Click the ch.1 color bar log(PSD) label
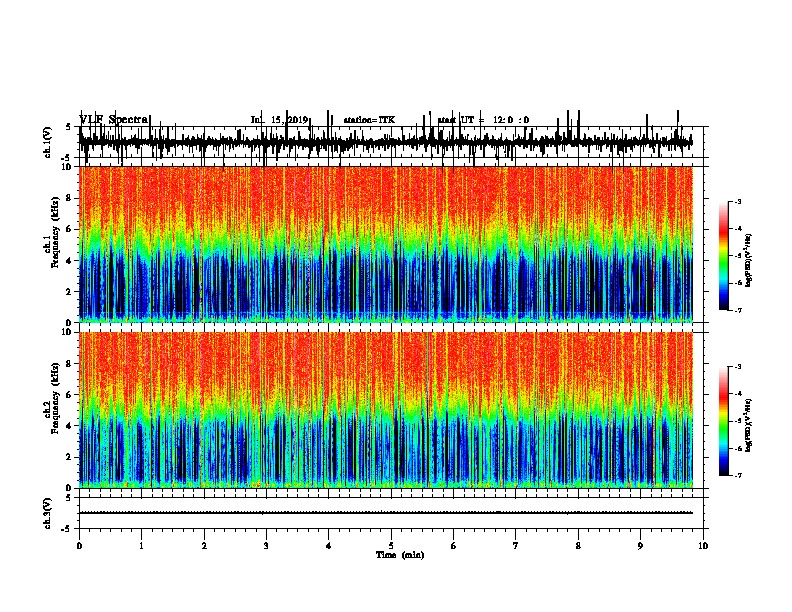This screenshot has width=792, height=612. point(749,261)
